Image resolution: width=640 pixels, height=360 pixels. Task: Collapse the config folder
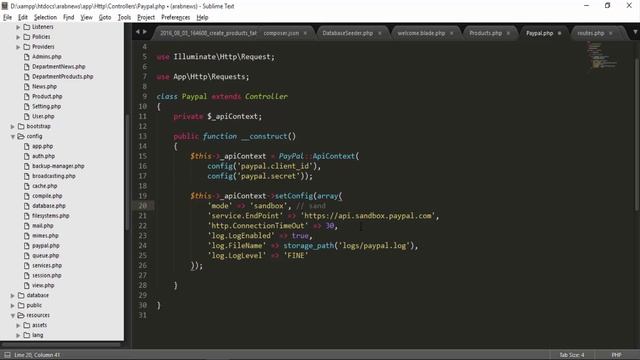point(13,136)
